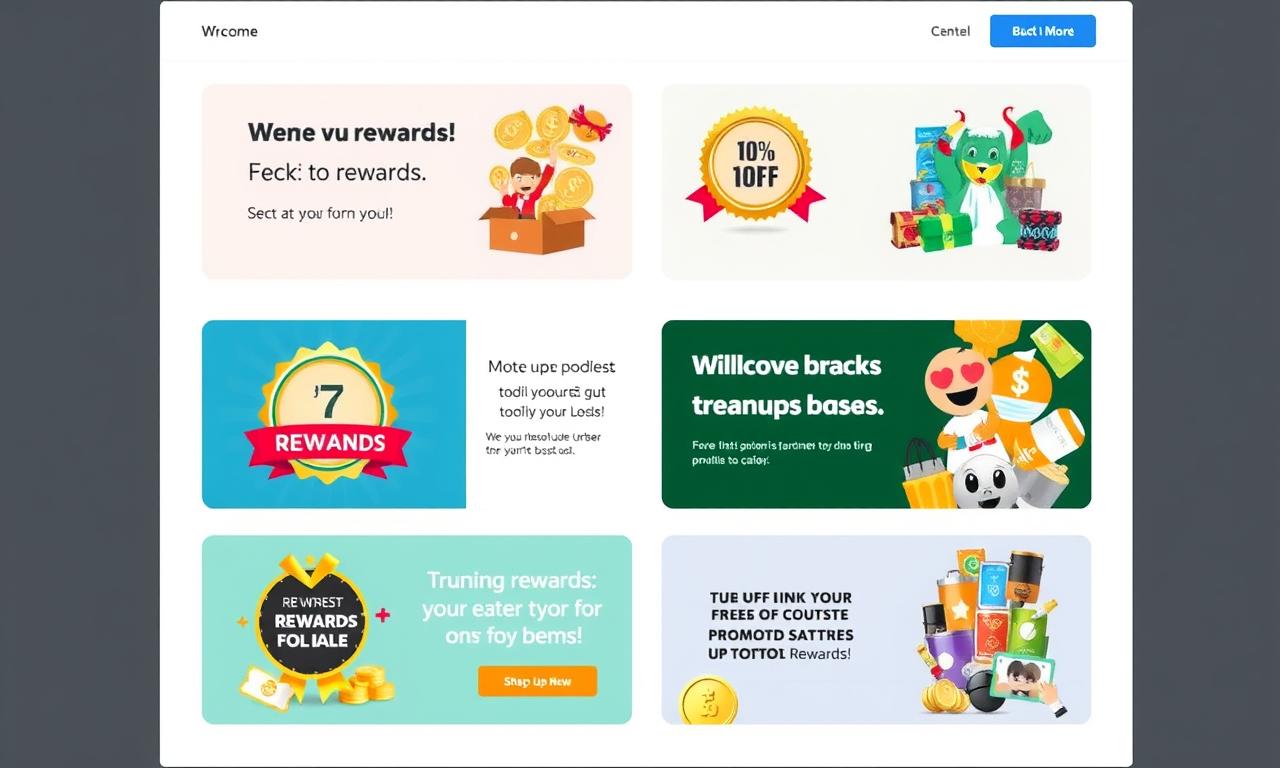Open the Willcove bracks green banner
This screenshot has width=1280, height=768.
coord(876,414)
